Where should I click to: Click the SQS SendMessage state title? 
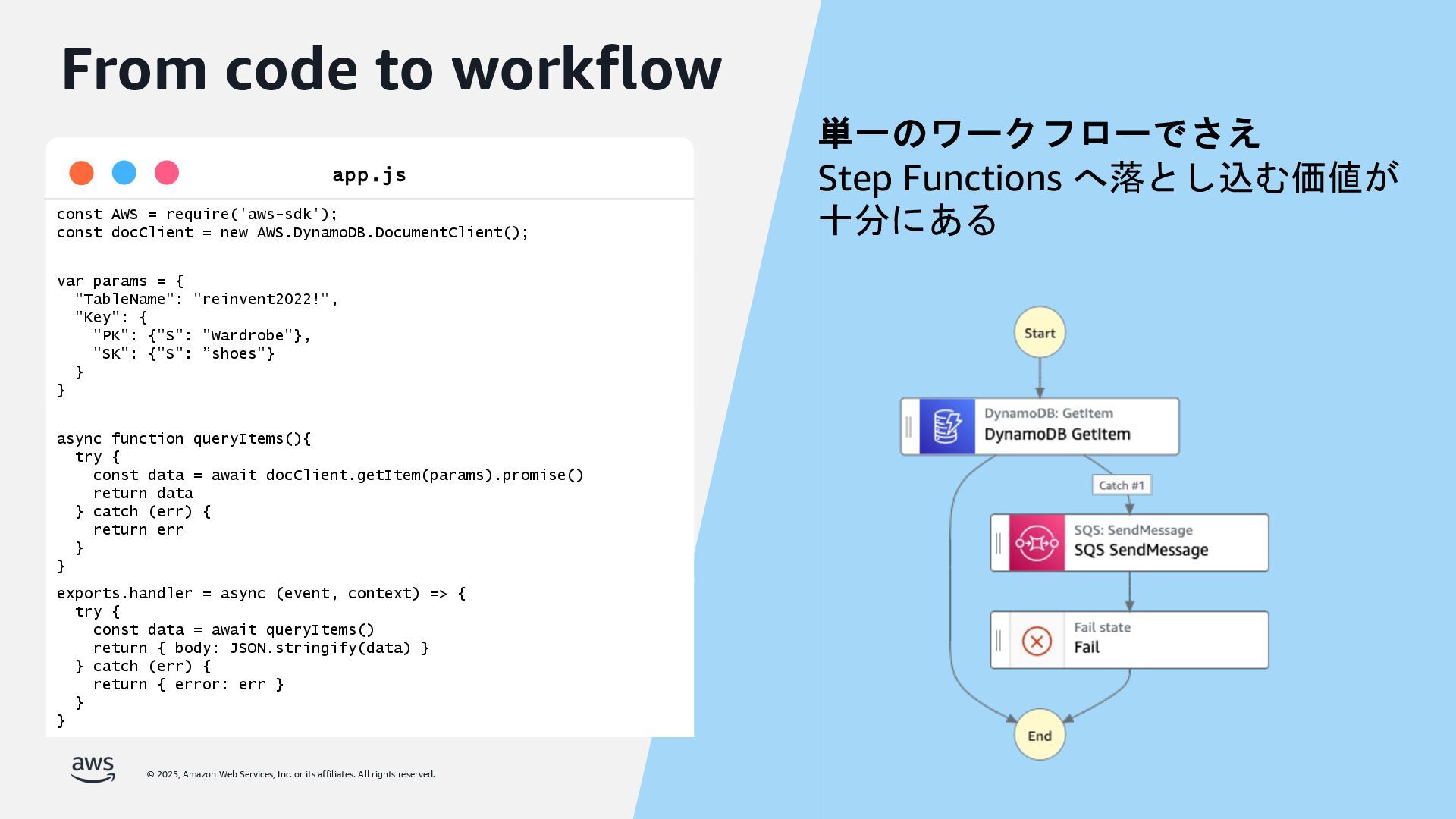(x=1141, y=550)
